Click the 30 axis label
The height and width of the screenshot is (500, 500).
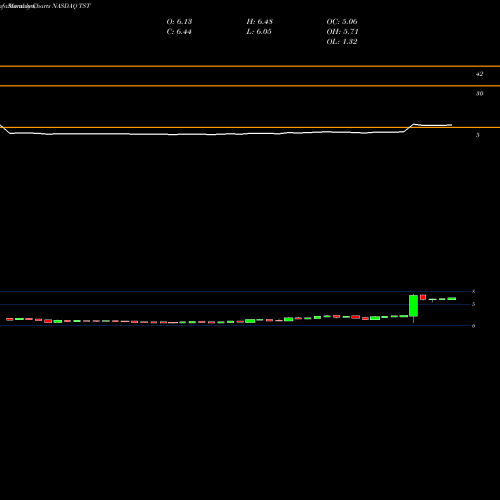point(479,94)
